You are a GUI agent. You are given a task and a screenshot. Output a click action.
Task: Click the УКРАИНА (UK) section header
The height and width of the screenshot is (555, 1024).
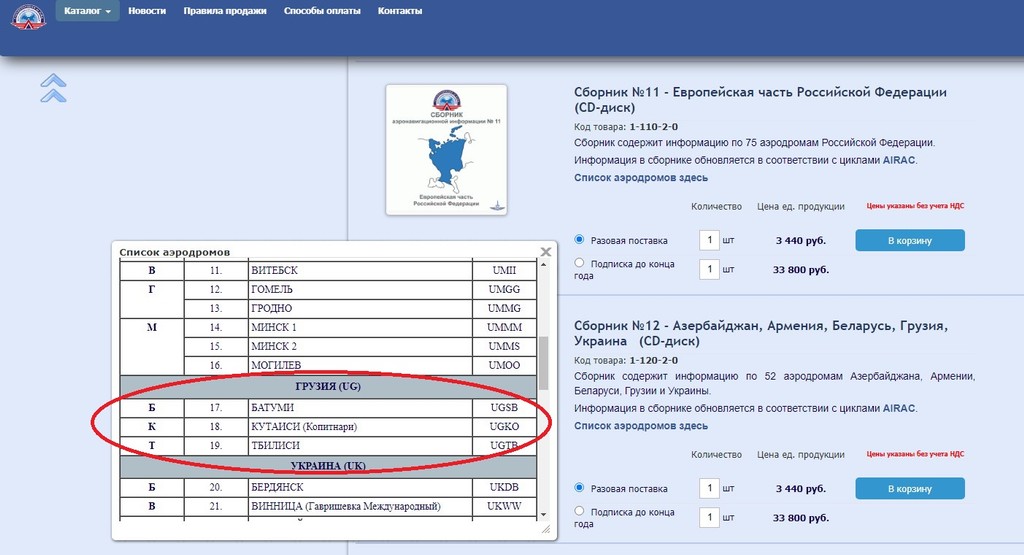pyautogui.click(x=328, y=466)
